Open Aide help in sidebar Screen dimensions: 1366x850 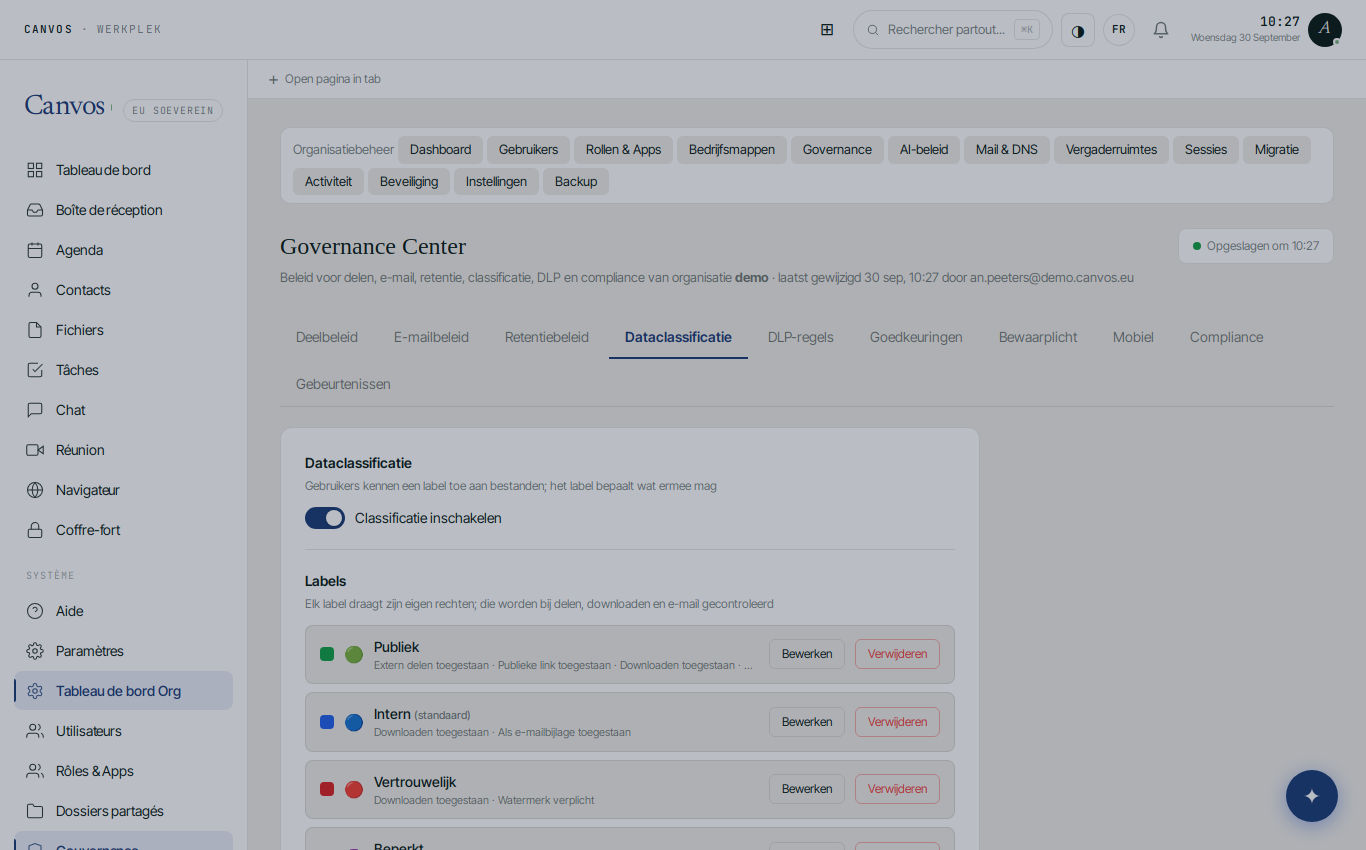[x=123, y=611]
